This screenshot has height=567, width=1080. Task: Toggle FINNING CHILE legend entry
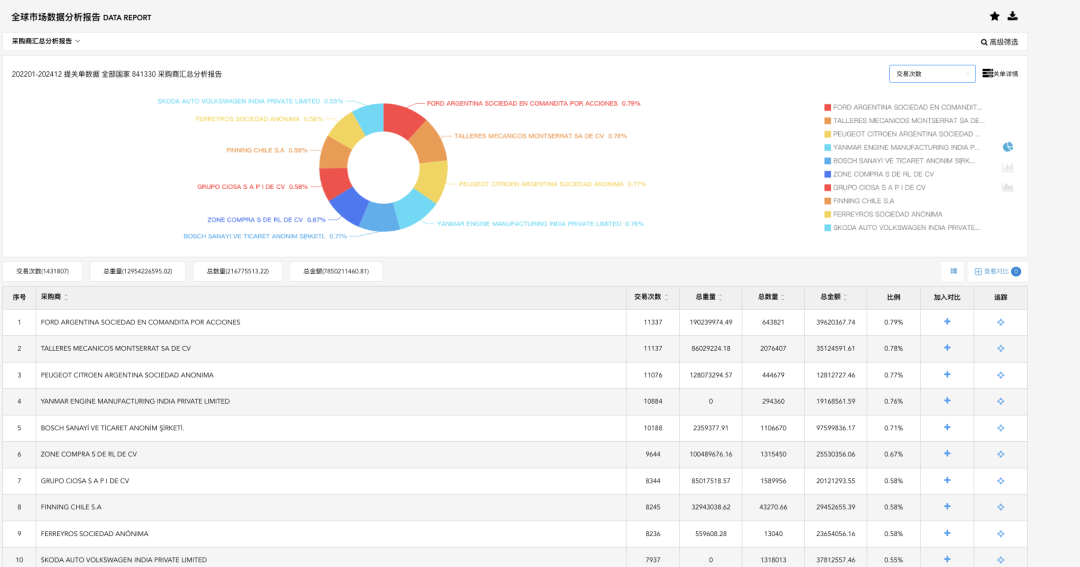(x=859, y=201)
